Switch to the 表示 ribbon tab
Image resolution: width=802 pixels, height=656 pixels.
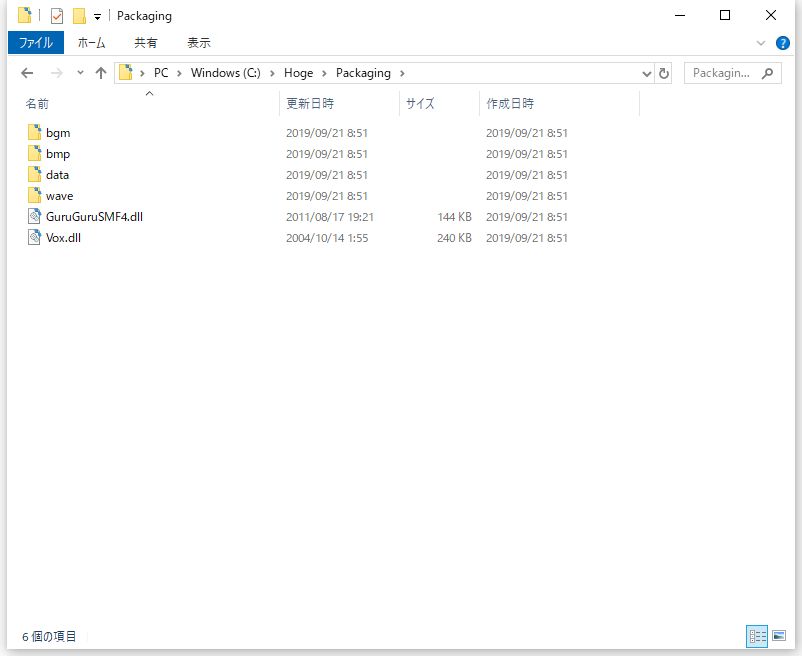coord(199,42)
